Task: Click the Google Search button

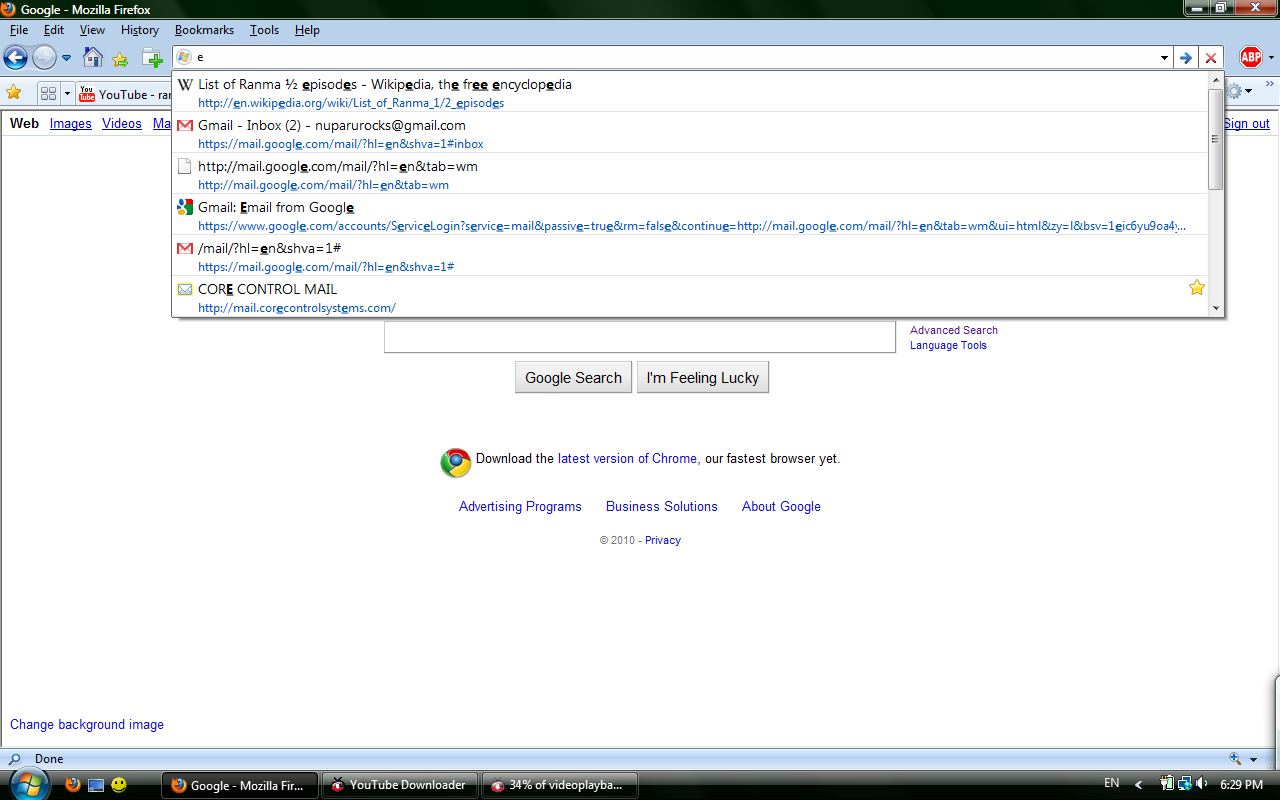Action: (x=573, y=378)
